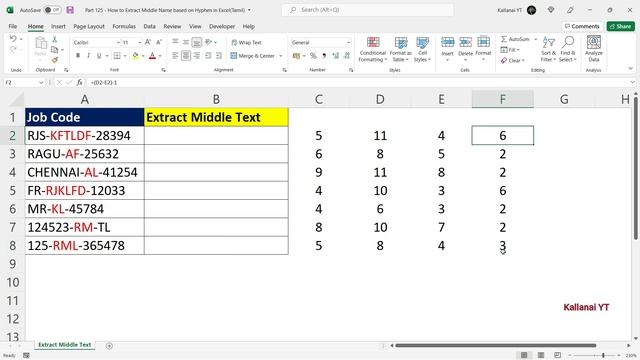Viewport: 640px width, 360px height.
Task: Toggle Wrap Text
Action: [x=246, y=42]
